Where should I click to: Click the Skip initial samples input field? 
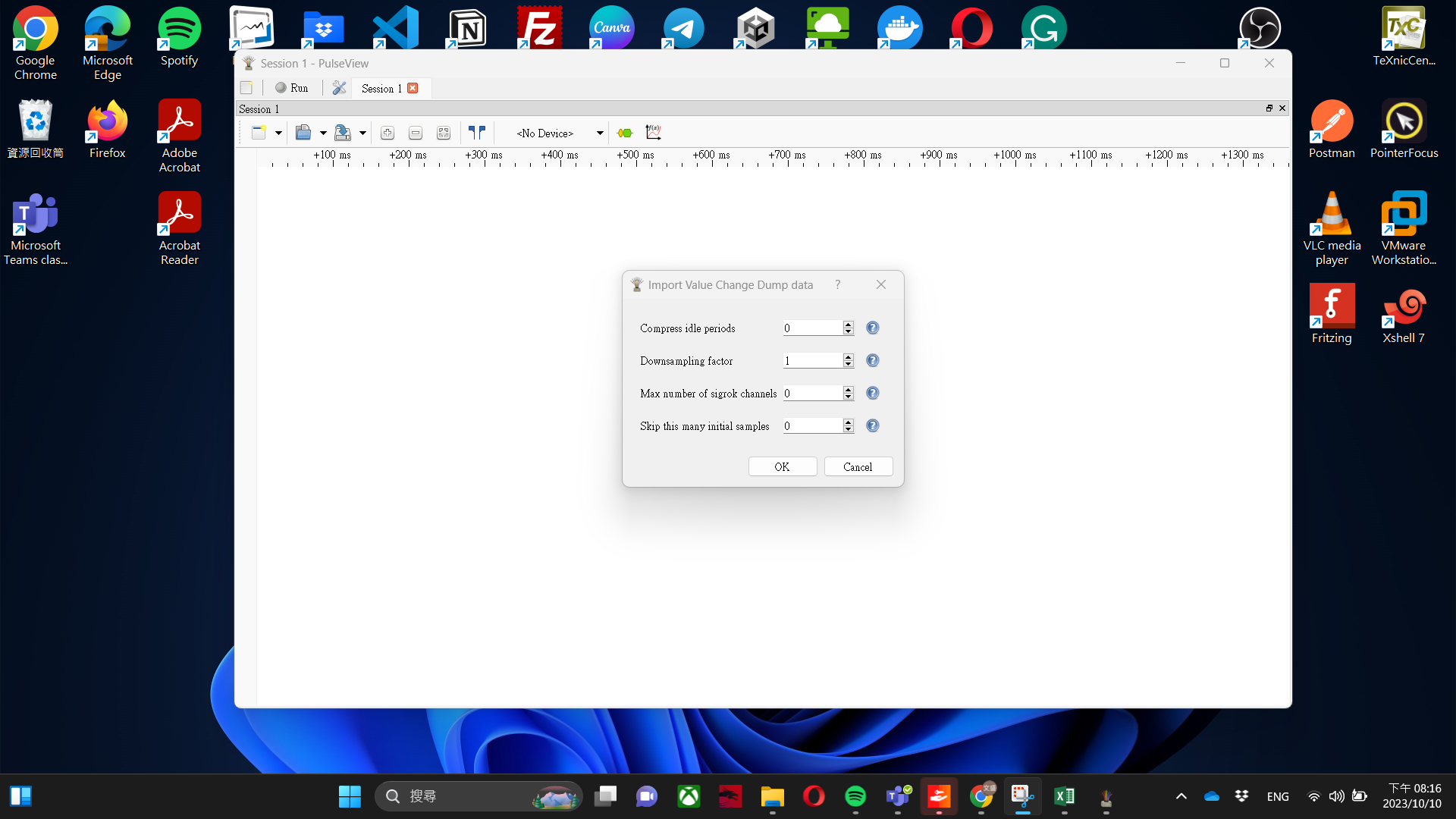tap(811, 426)
